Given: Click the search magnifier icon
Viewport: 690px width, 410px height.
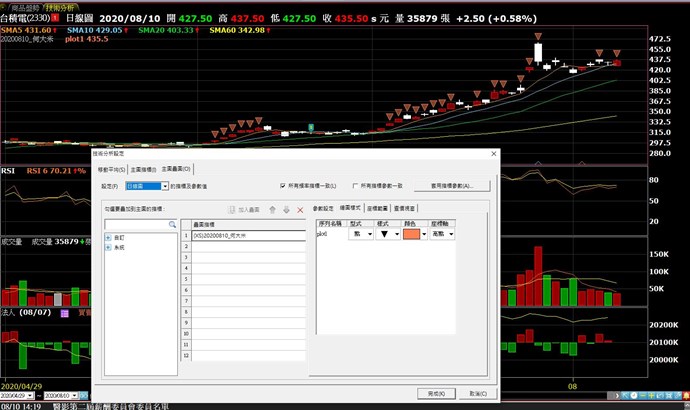Looking at the screenshot, I should click(172, 225).
